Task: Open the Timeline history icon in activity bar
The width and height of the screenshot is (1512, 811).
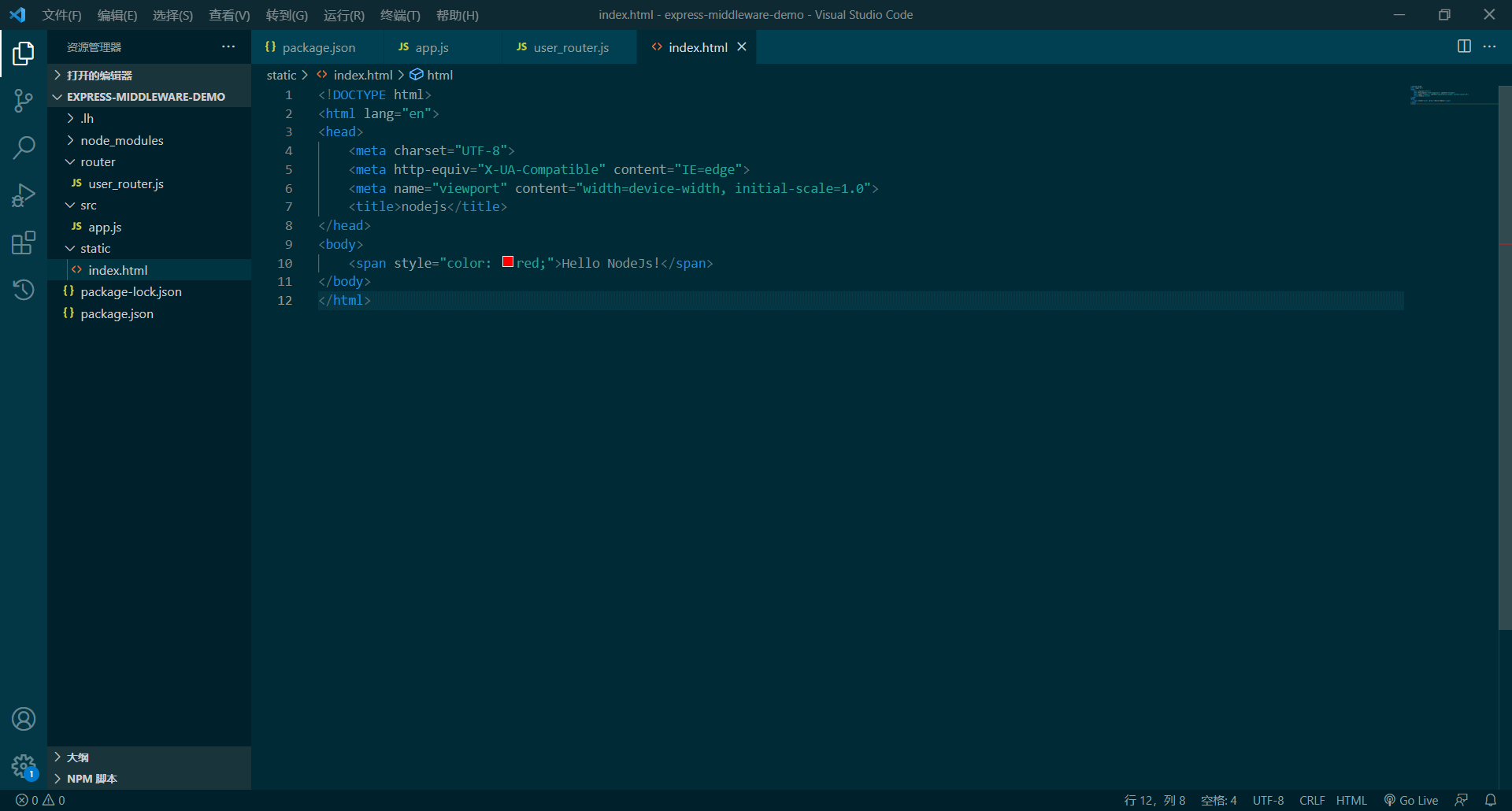Action: click(24, 290)
